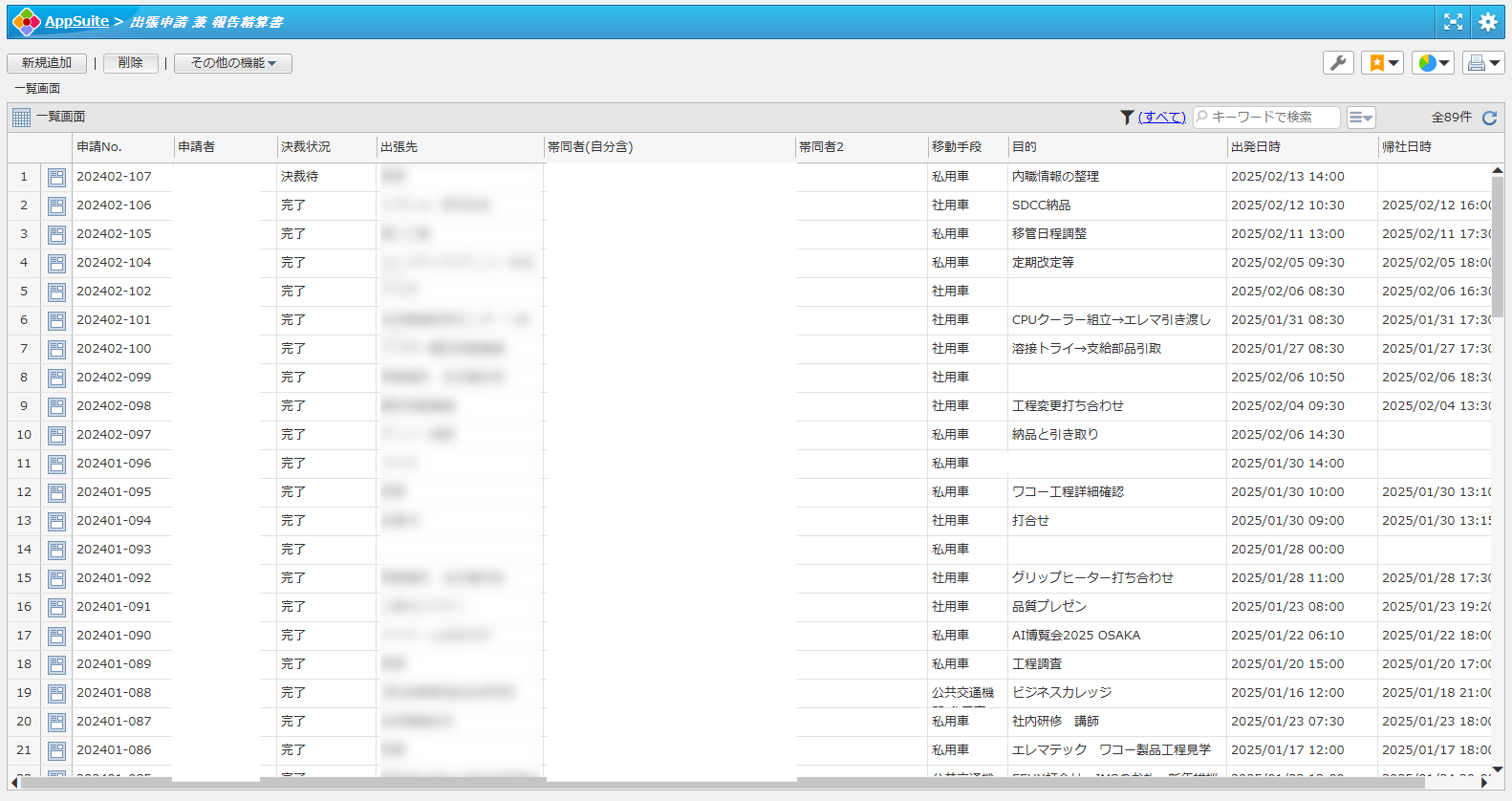
Task: Open その他の機能 dropdown menu
Action: tap(233, 63)
